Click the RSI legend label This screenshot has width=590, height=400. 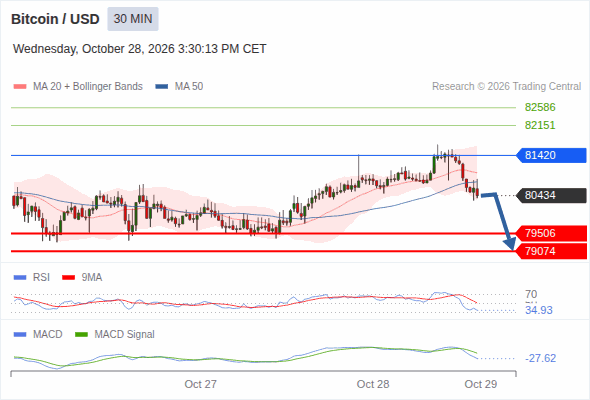point(41,278)
